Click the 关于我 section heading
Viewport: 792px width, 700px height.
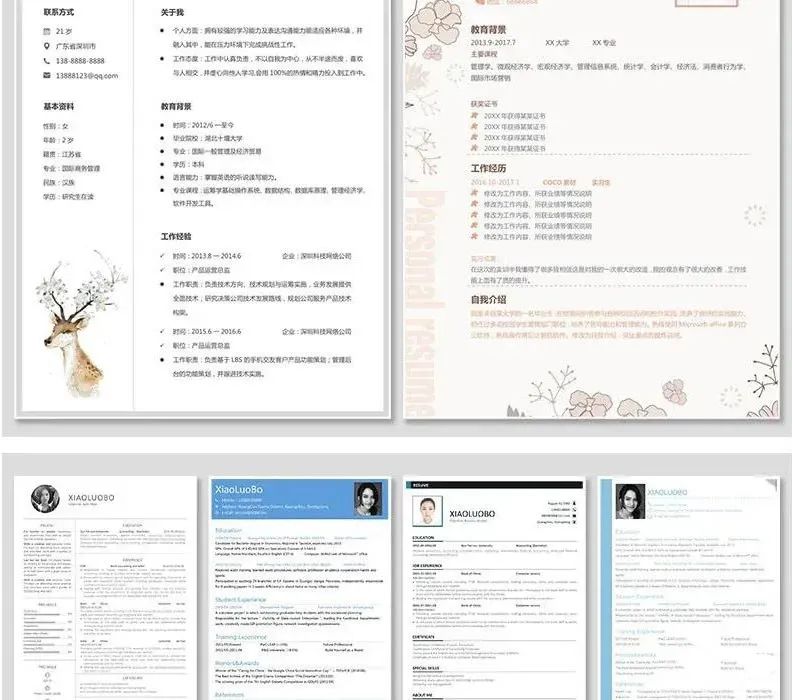pyautogui.click(x=172, y=13)
